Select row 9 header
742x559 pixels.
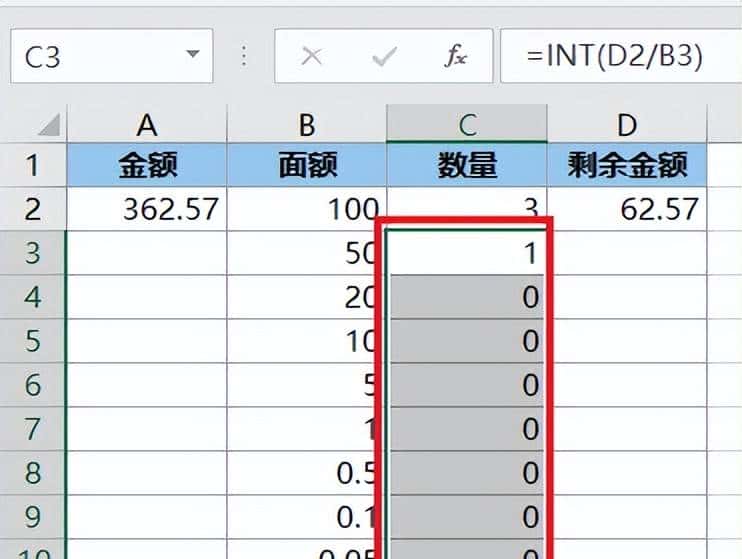point(33,517)
